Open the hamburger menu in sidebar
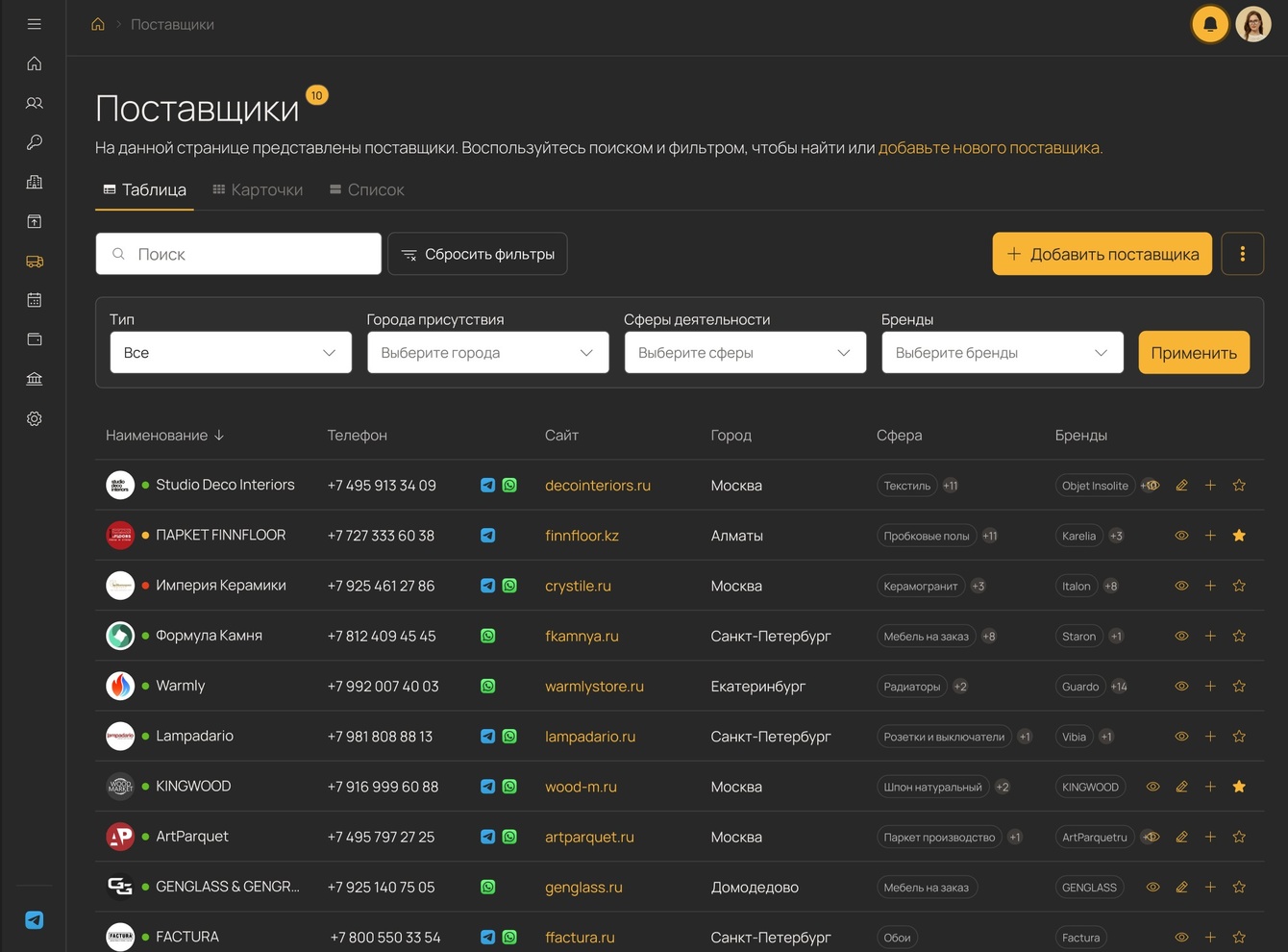This screenshot has width=1288, height=952. (x=35, y=24)
